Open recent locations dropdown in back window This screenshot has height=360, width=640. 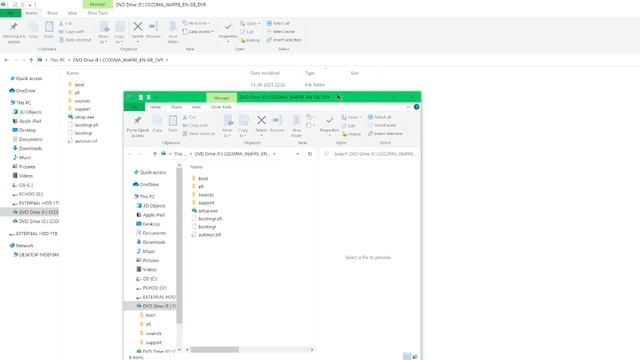[x=24, y=60]
